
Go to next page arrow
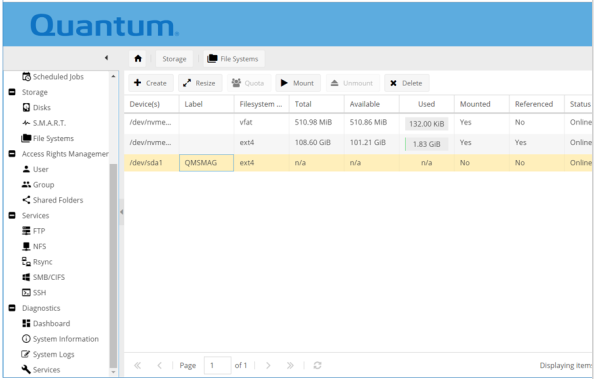(x=268, y=365)
